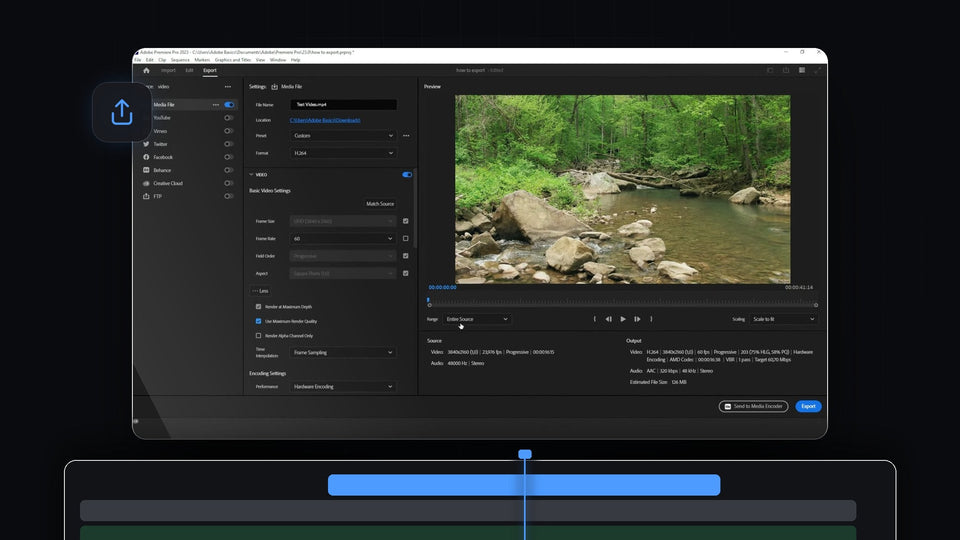The image size is (960, 540).
Task: Click the File Name input field
Action: tap(343, 105)
